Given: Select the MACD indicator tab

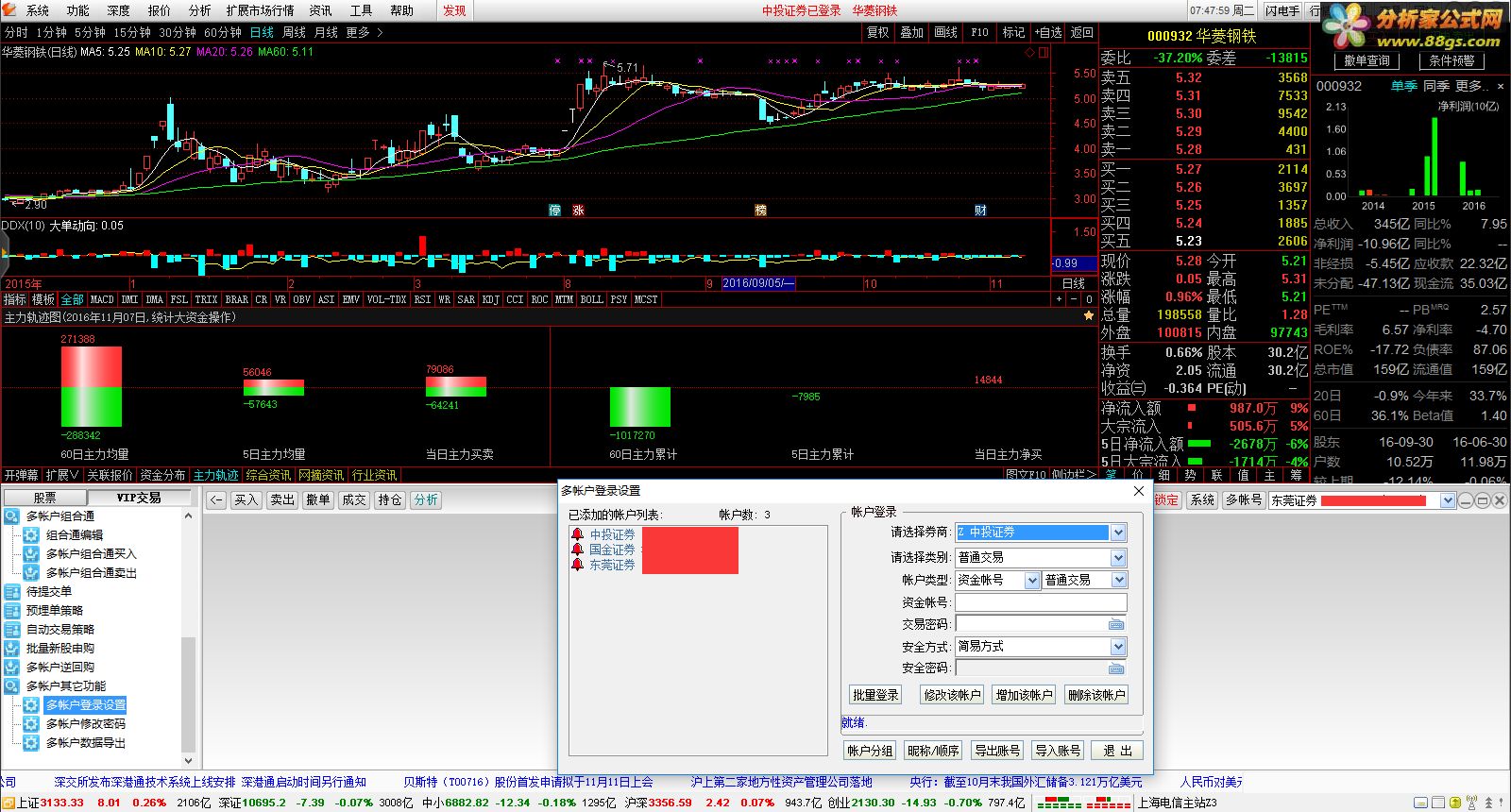Looking at the screenshot, I should click(102, 299).
